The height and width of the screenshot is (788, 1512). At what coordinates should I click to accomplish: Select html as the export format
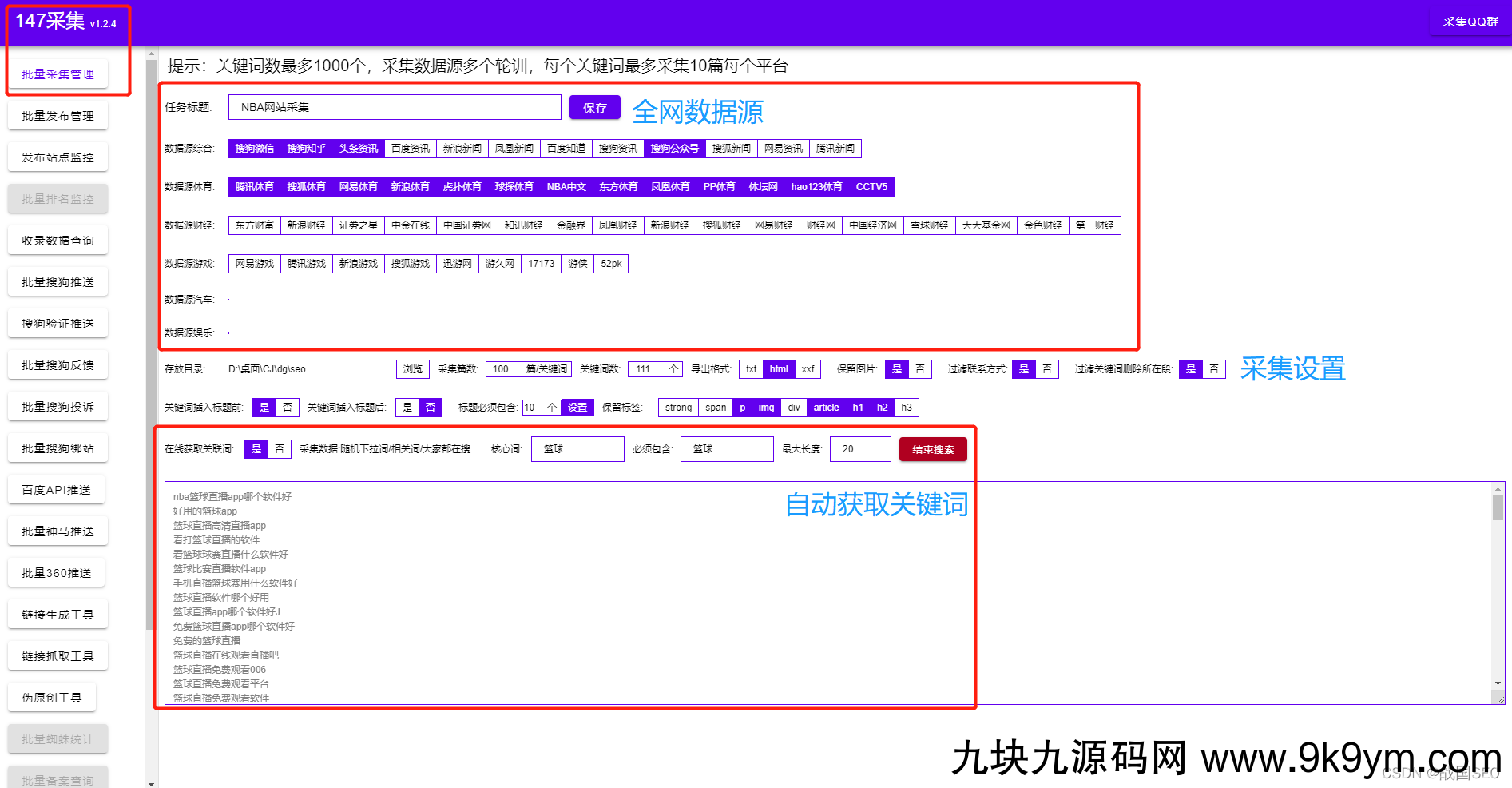(779, 369)
